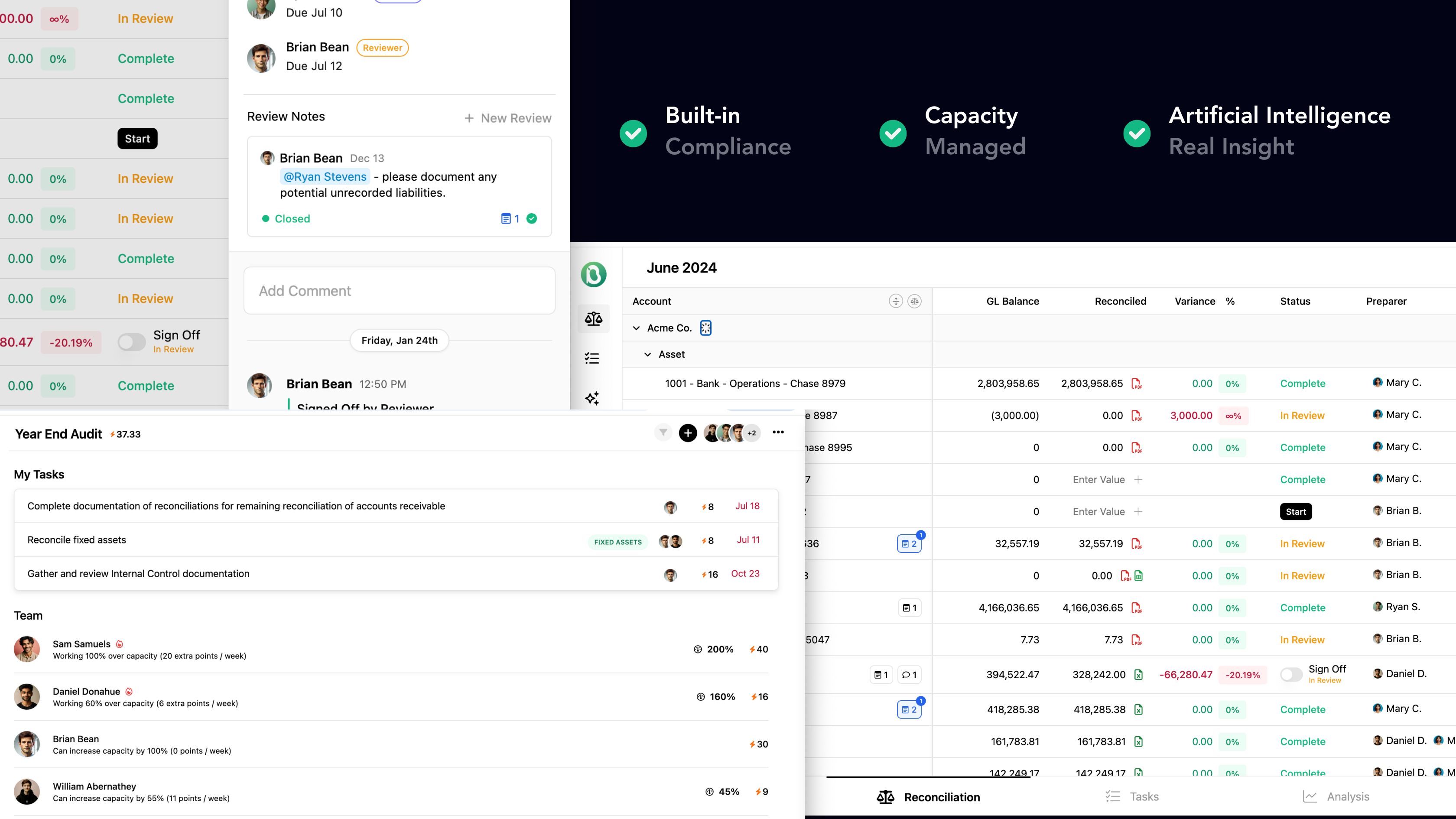Open the comment bubble in the 394,522.47 row
The height and width of the screenshot is (819, 1456).
(x=910, y=675)
